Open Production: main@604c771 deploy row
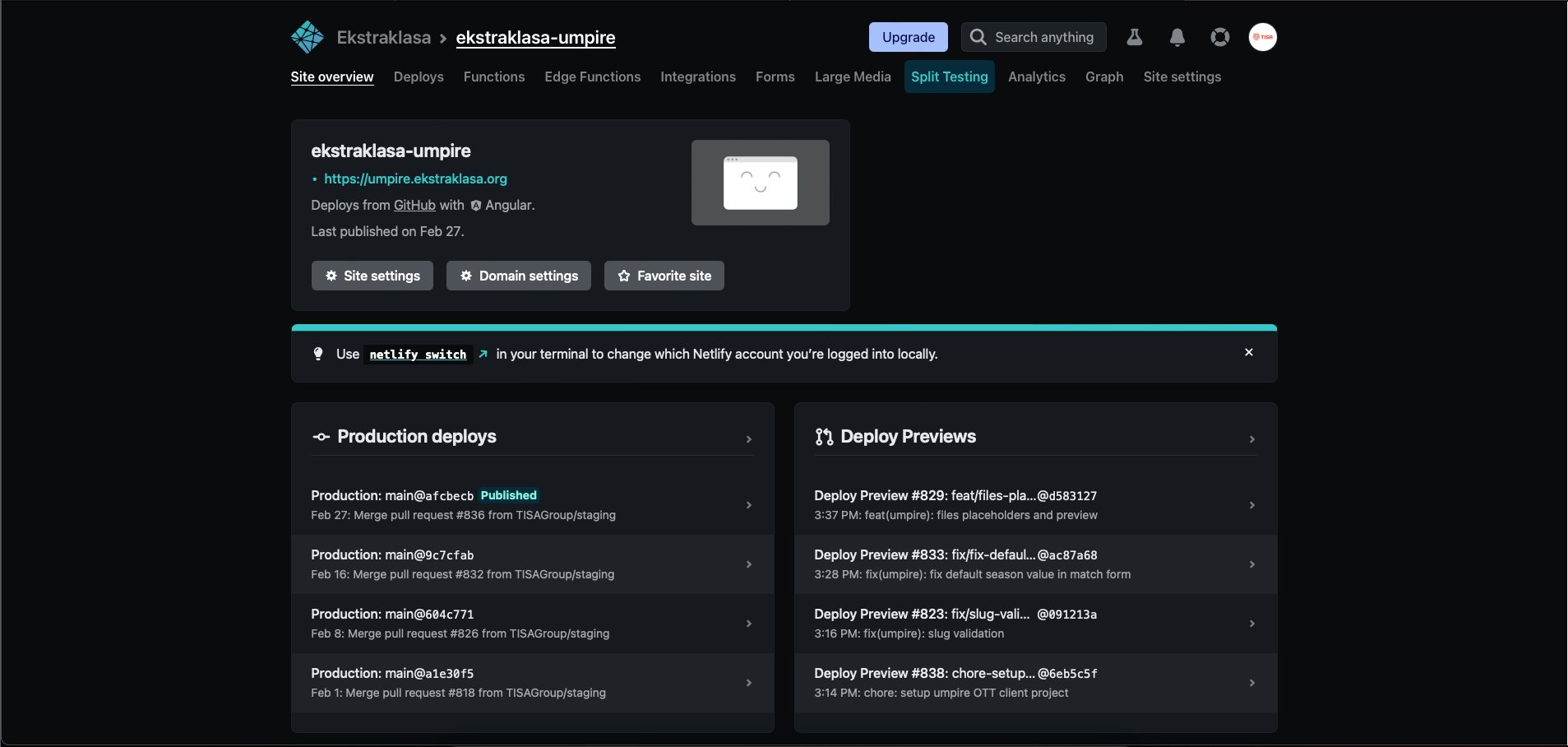The width and height of the screenshot is (1568, 747). [x=533, y=624]
